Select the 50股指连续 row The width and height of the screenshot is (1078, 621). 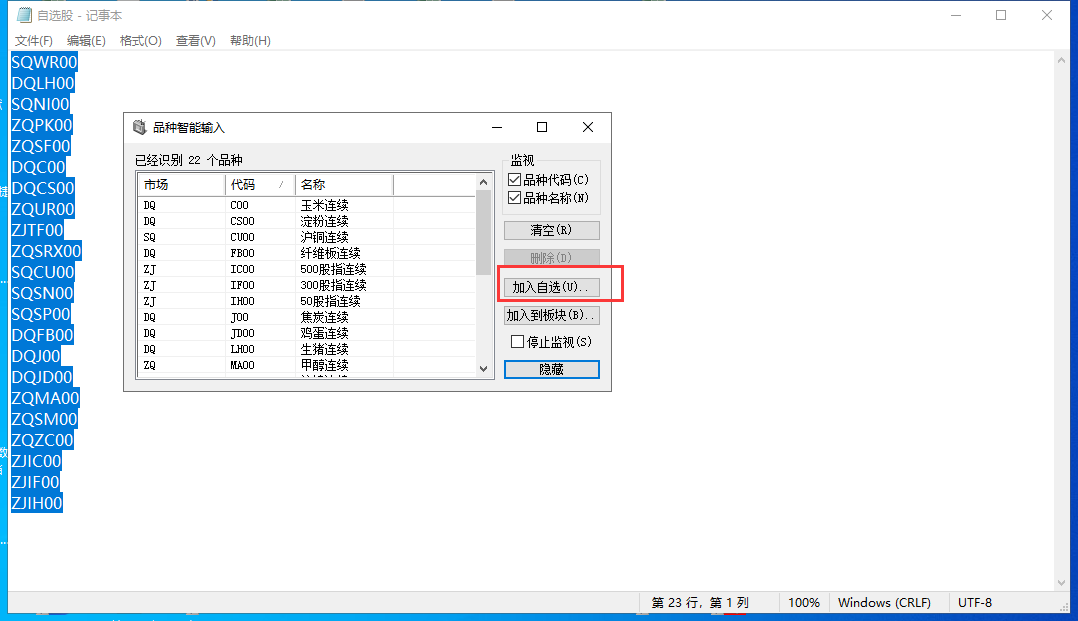pos(307,301)
